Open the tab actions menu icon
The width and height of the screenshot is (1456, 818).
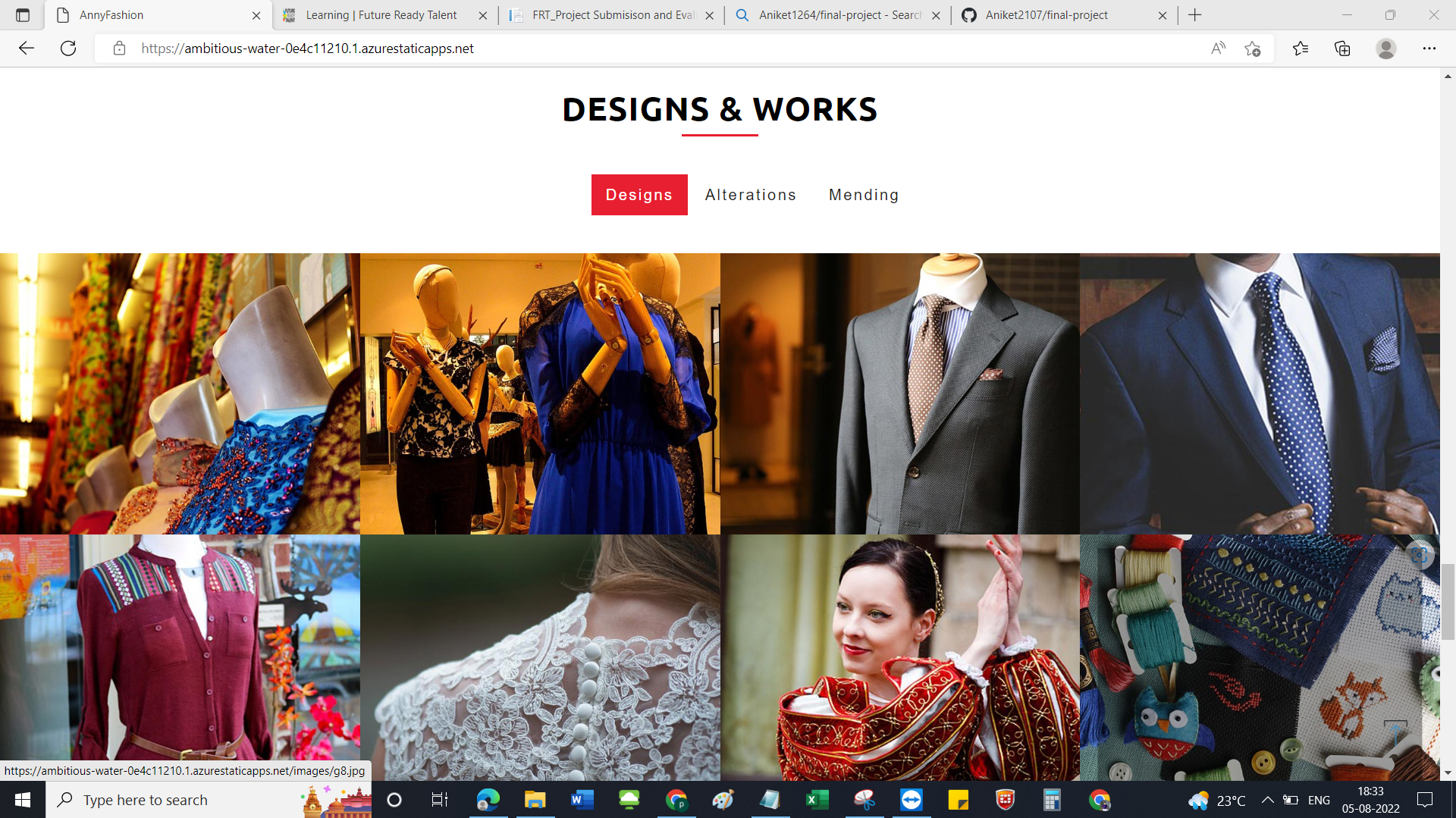tap(23, 15)
